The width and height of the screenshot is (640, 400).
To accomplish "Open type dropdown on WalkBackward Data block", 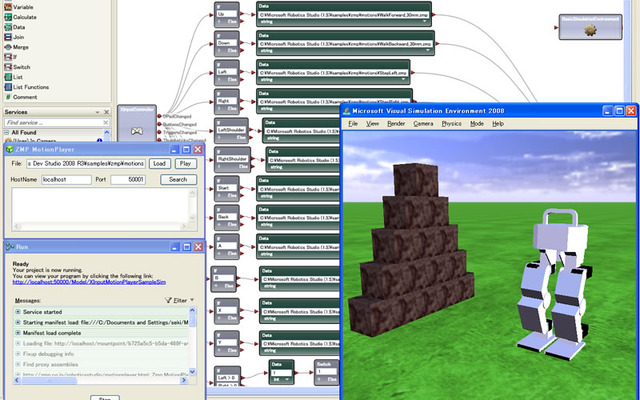I will [x=427, y=50].
